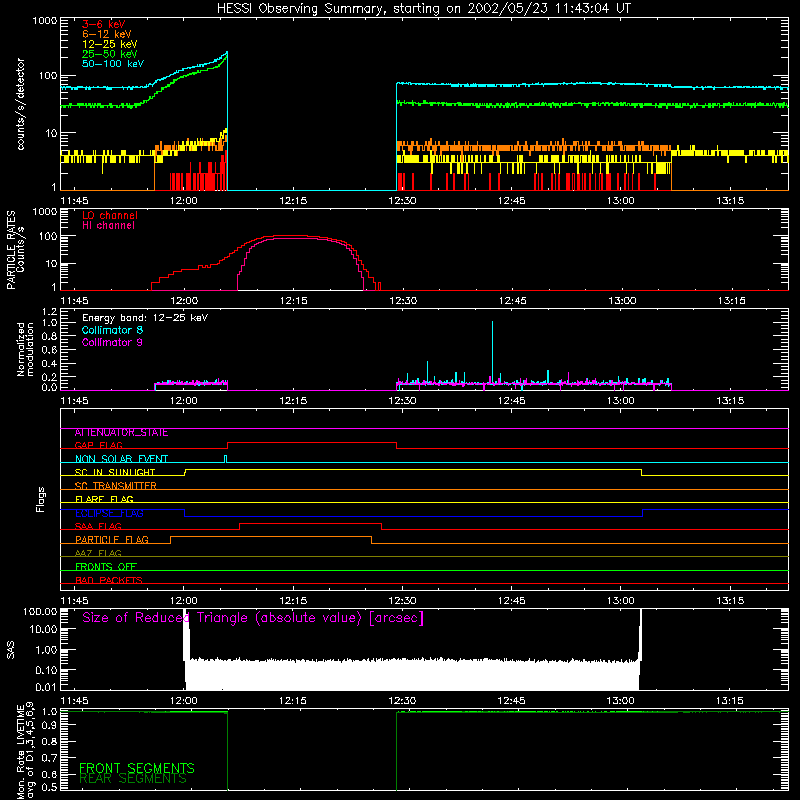Click the SAS axis label

(10, 650)
